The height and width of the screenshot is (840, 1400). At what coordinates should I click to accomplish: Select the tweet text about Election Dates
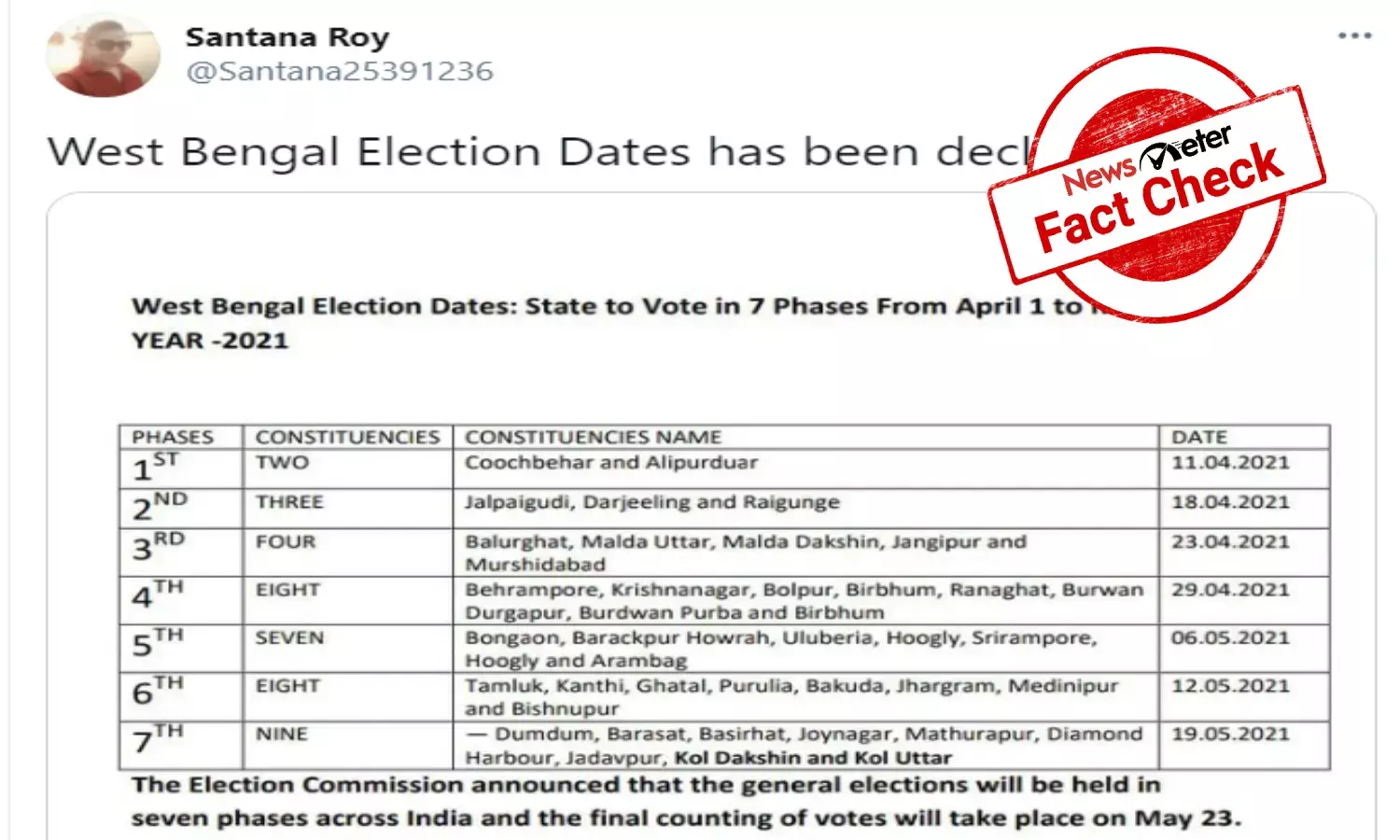tap(467, 151)
